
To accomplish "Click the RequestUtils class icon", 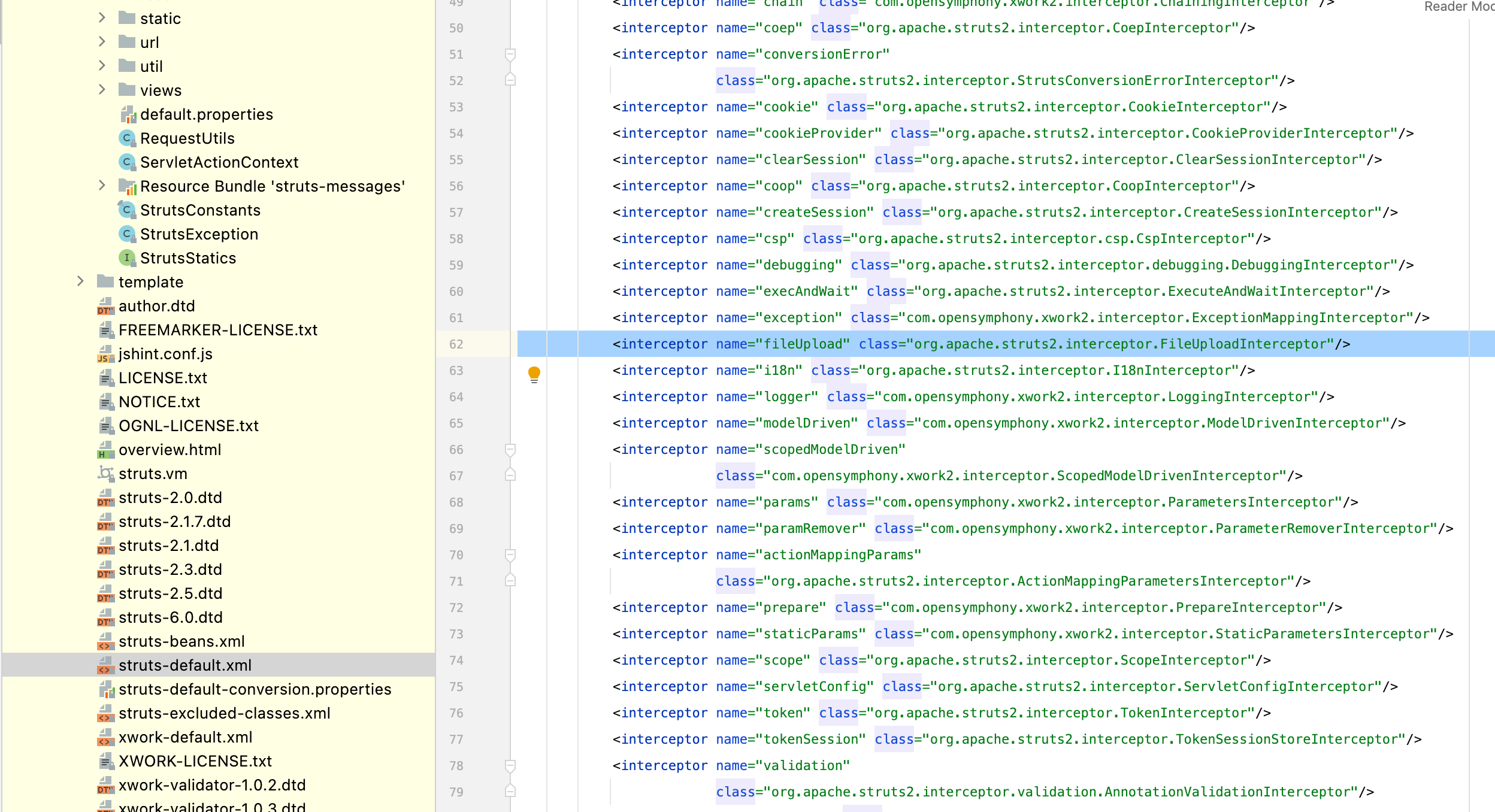I will [x=126, y=138].
